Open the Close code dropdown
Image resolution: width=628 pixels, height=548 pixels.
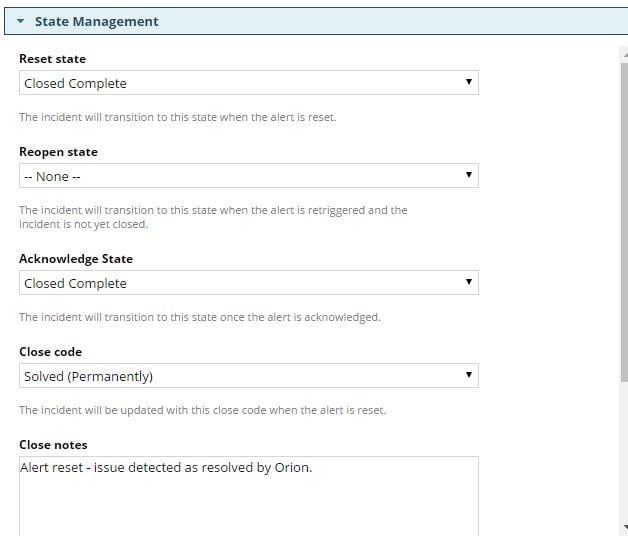point(240,376)
